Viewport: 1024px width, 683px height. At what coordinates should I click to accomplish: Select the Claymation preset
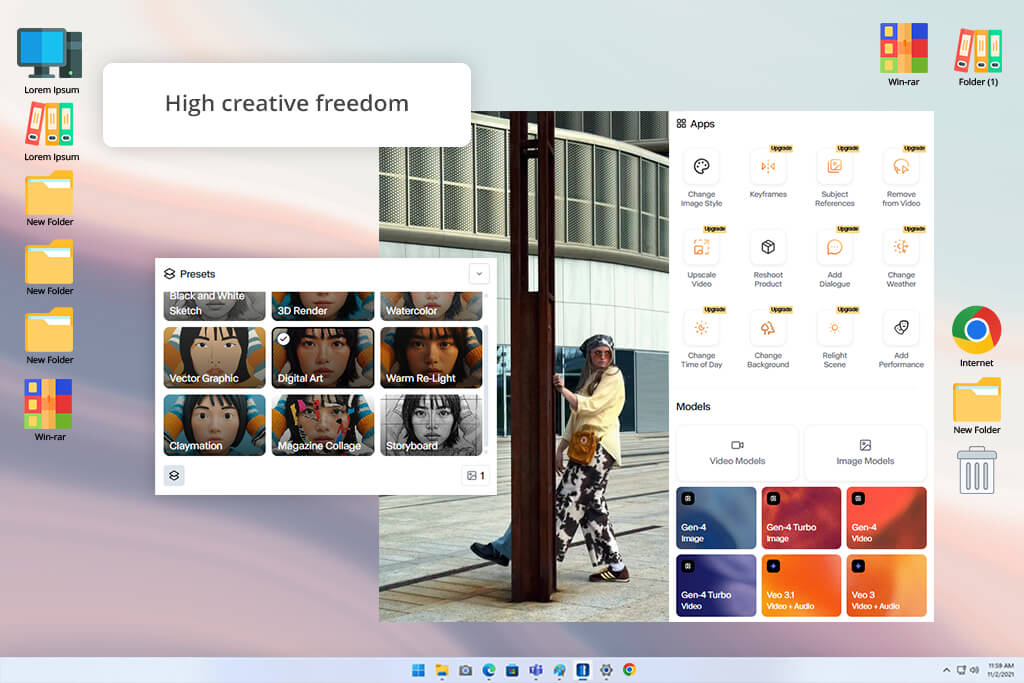(214, 424)
